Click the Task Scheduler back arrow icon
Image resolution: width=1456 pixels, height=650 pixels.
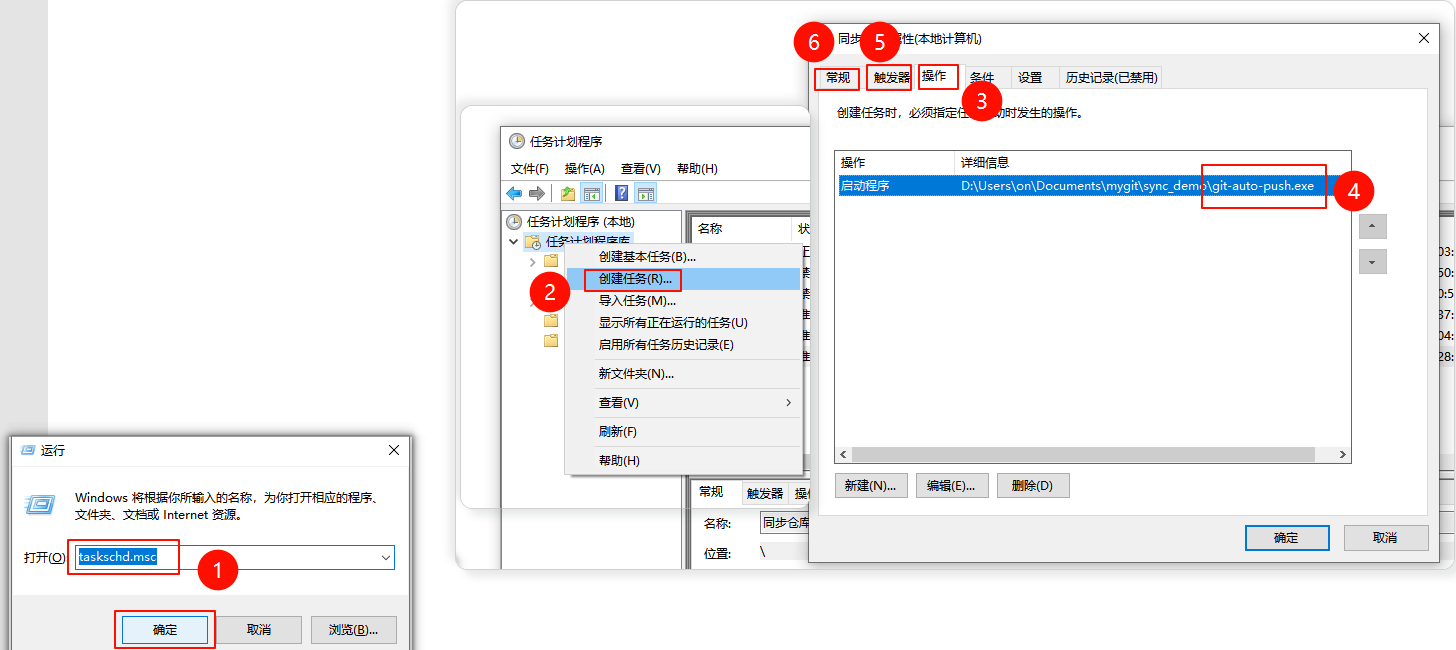click(x=514, y=194)
